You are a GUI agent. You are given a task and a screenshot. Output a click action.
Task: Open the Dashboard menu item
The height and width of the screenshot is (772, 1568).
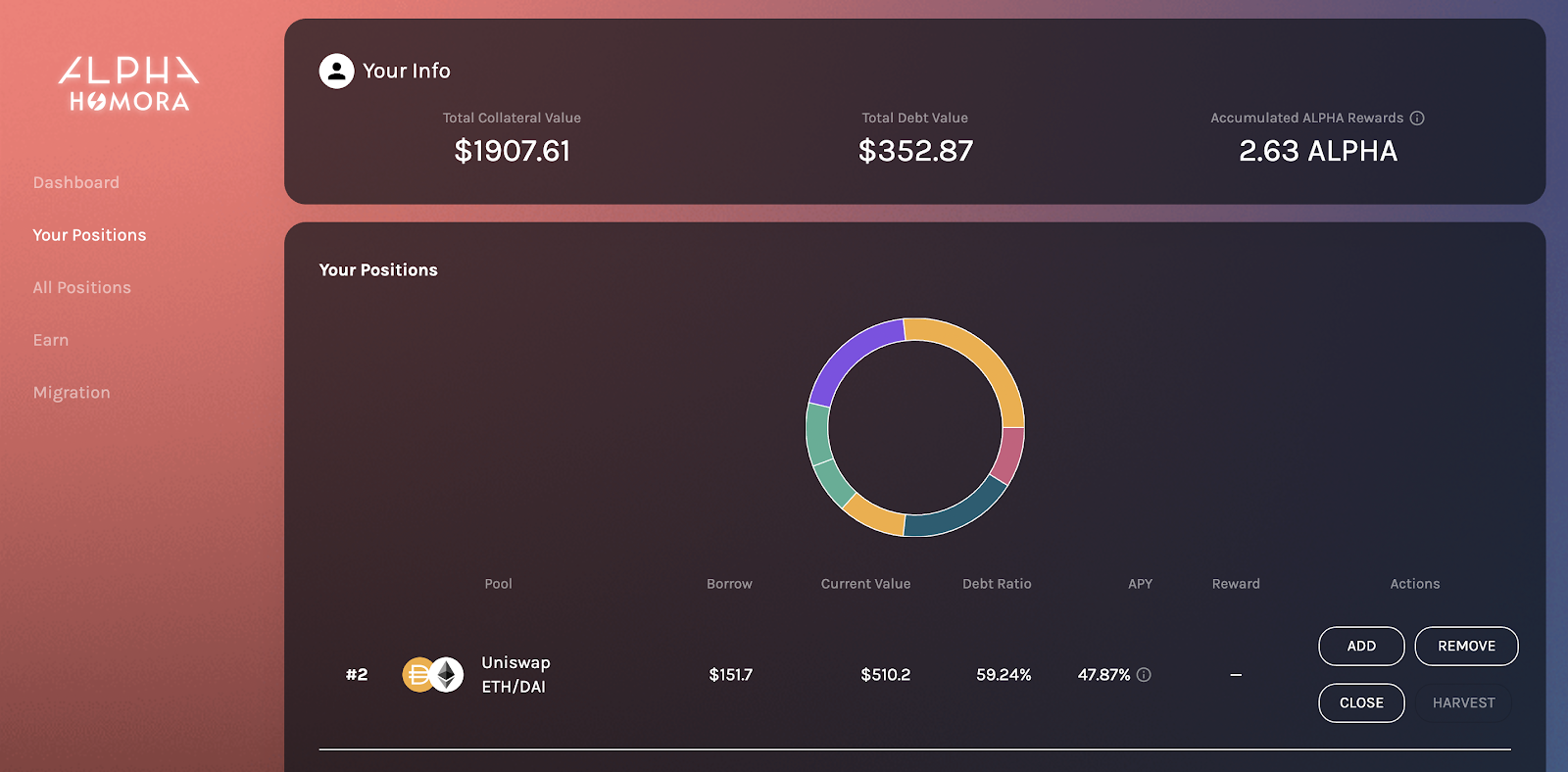coord(76,182)
